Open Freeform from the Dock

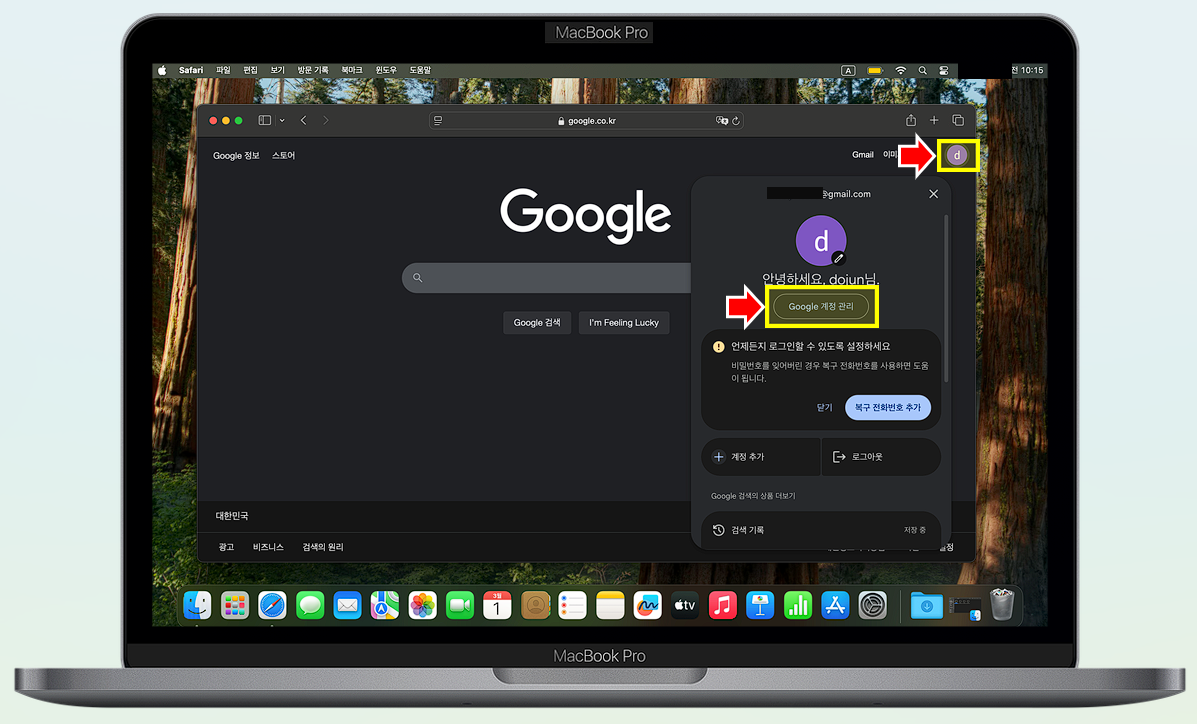[x=647, y=606]
